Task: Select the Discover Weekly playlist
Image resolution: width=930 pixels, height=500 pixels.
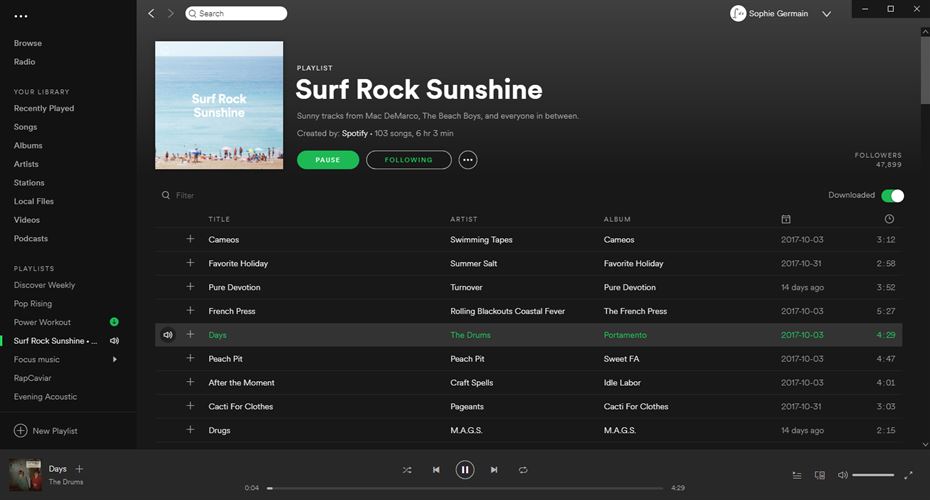Action: pyautogui.click(x=44, y=285)
